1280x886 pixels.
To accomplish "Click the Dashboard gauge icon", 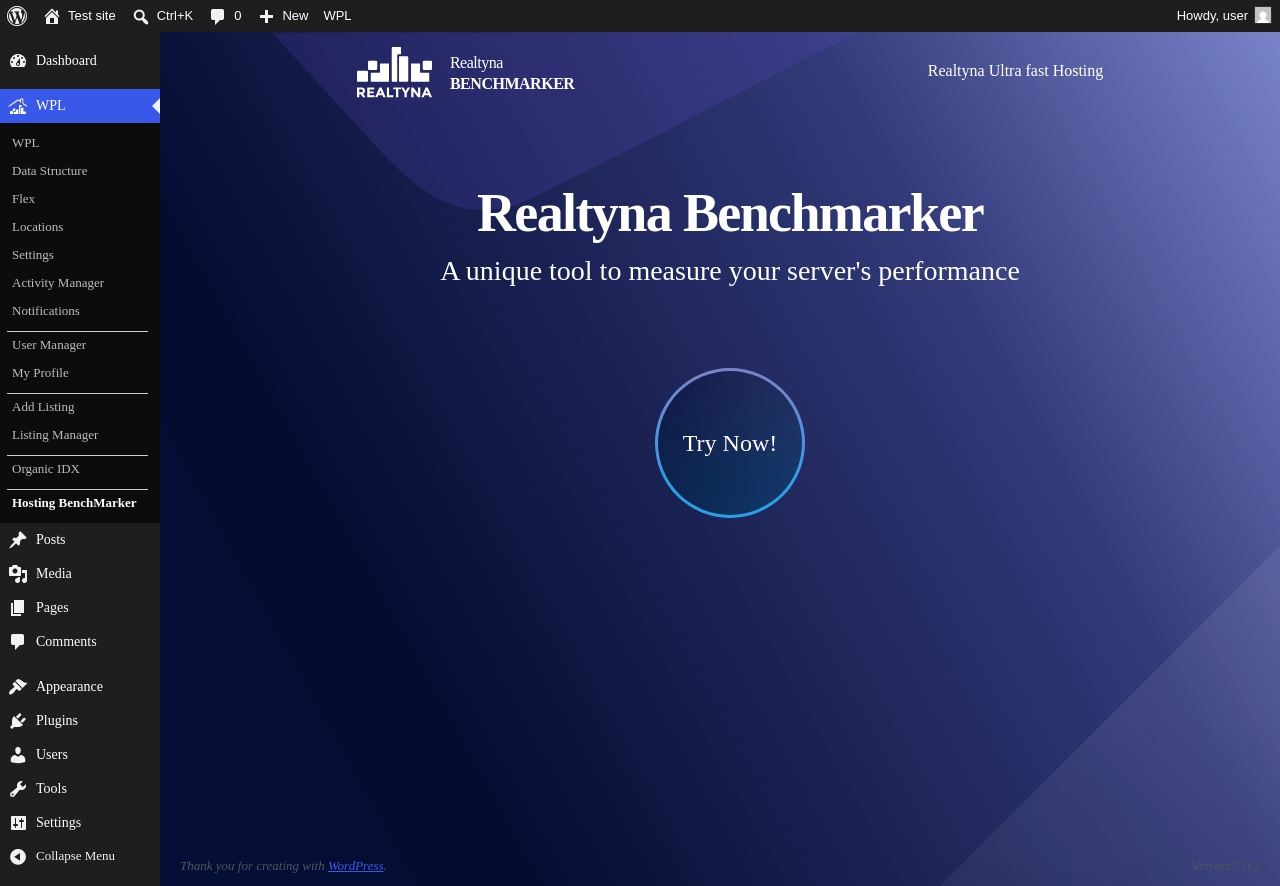I will (18, 61).
